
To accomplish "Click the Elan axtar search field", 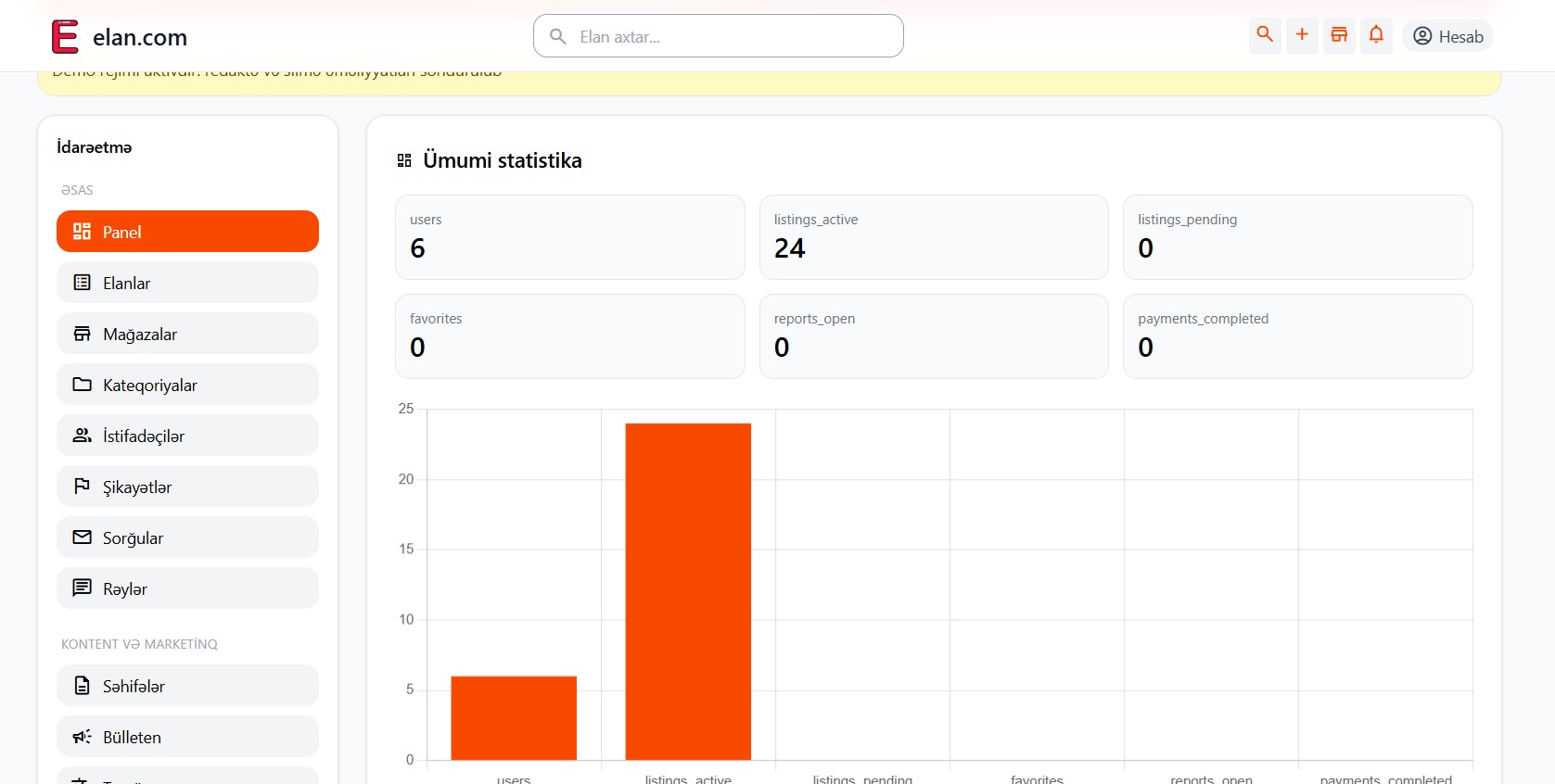I will [x=719, y=36].
